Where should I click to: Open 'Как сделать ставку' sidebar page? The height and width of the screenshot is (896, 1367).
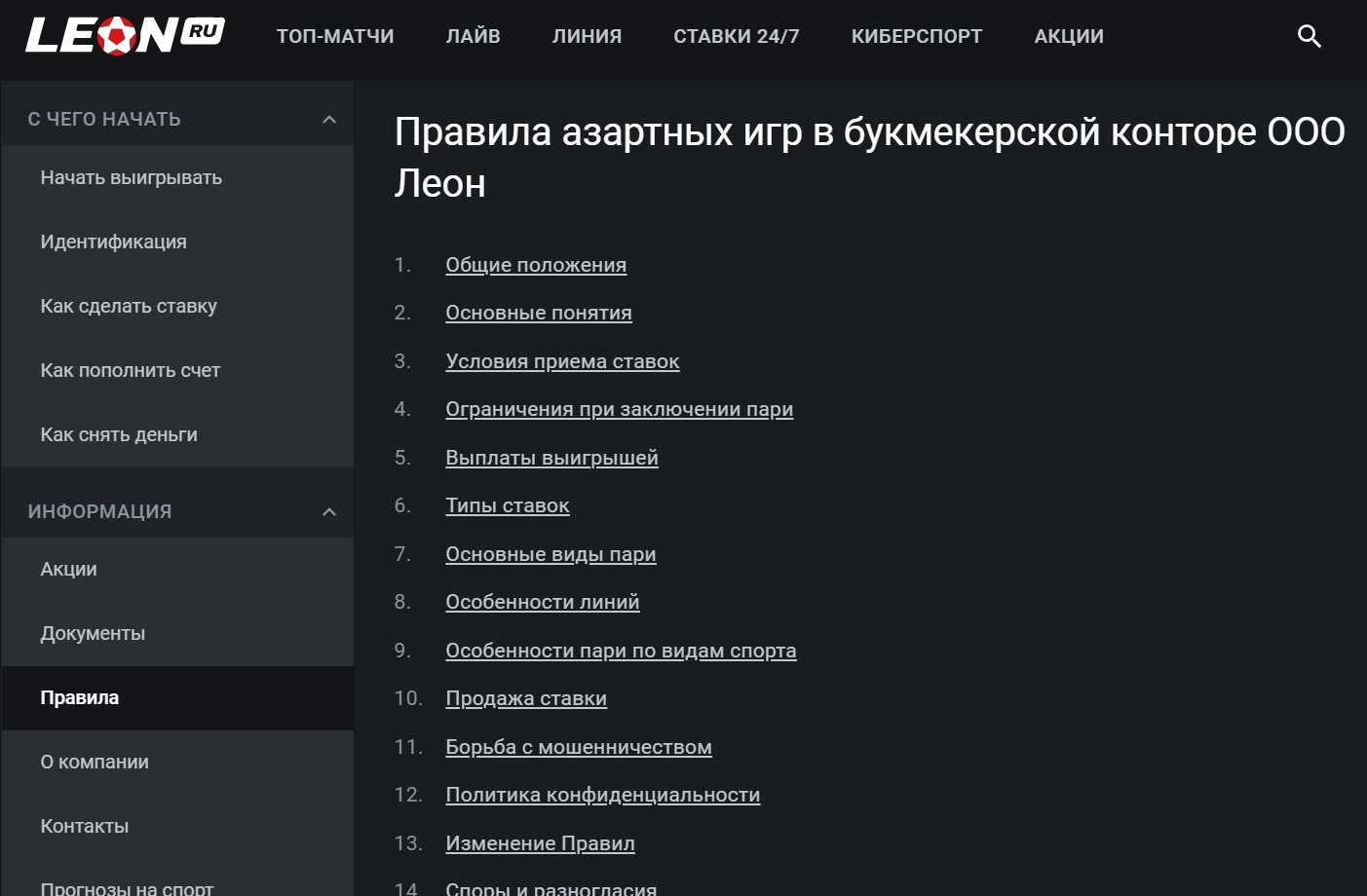[177, 306]
